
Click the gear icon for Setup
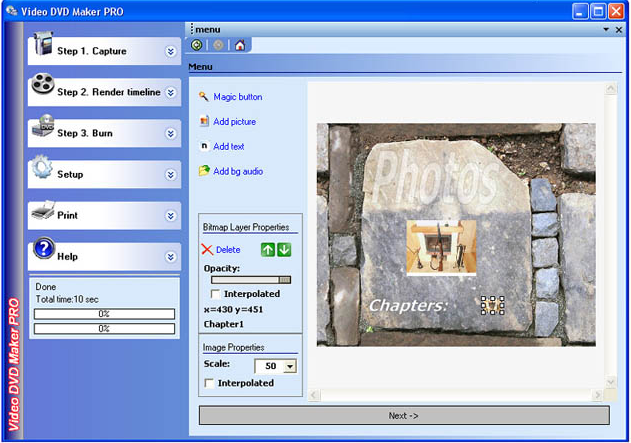(42, 167)
